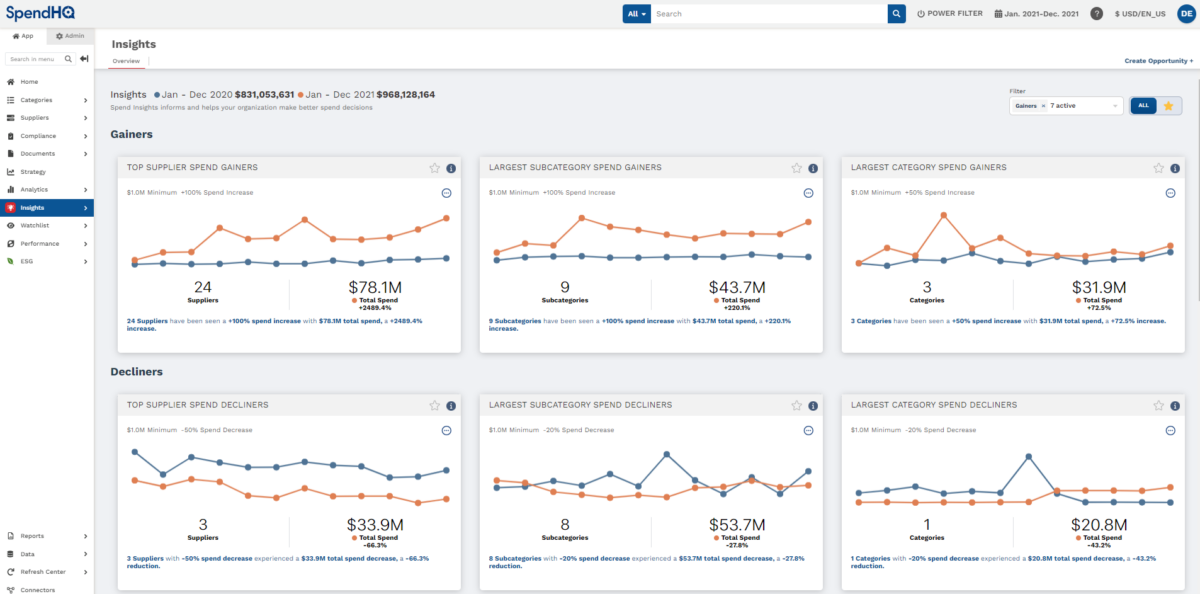Select the Overview tab
Screen dimensions: 1200x594
[126, 60]
